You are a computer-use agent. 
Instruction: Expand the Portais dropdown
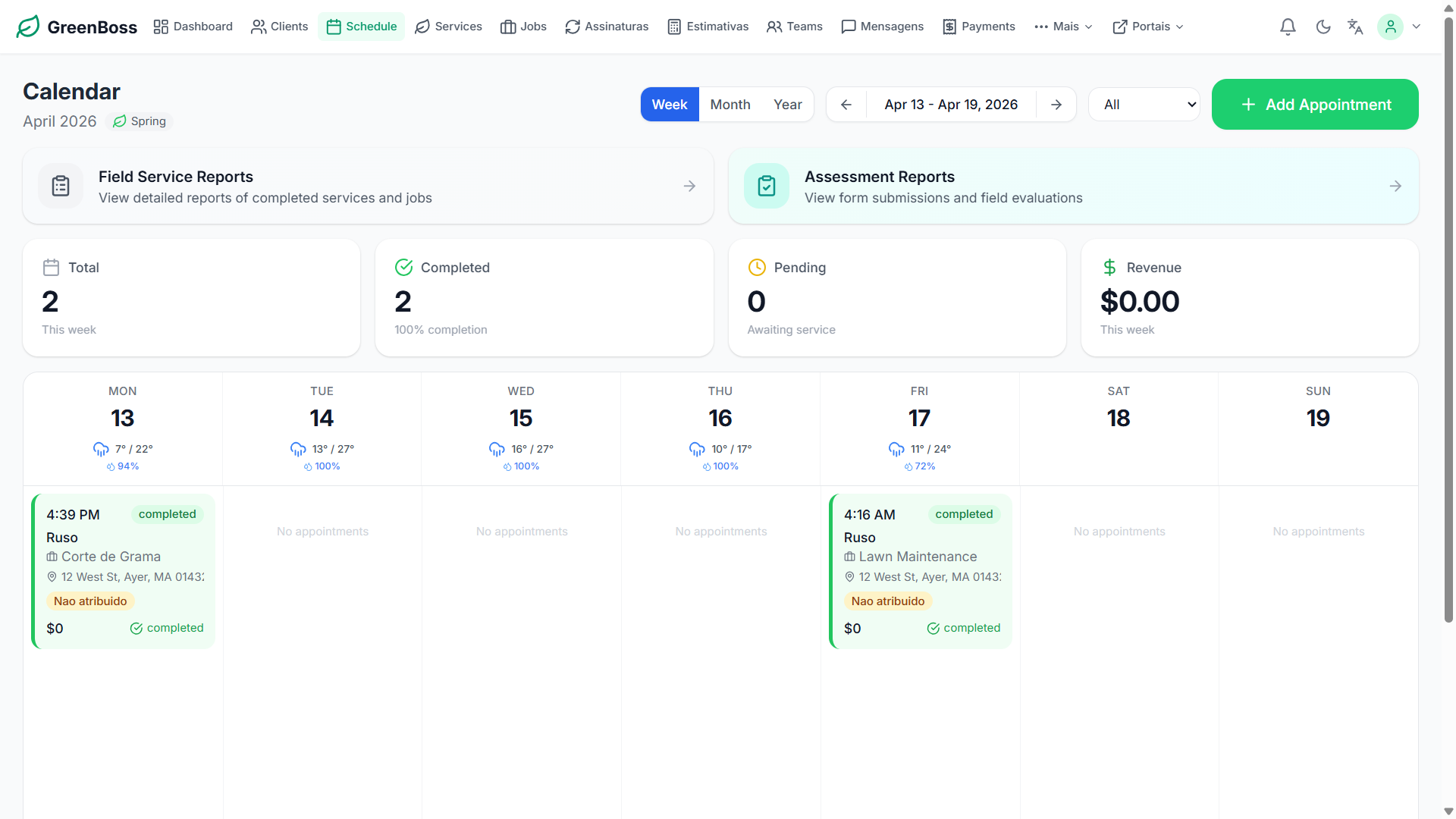pyautogui.click(x=1147, y=27)
